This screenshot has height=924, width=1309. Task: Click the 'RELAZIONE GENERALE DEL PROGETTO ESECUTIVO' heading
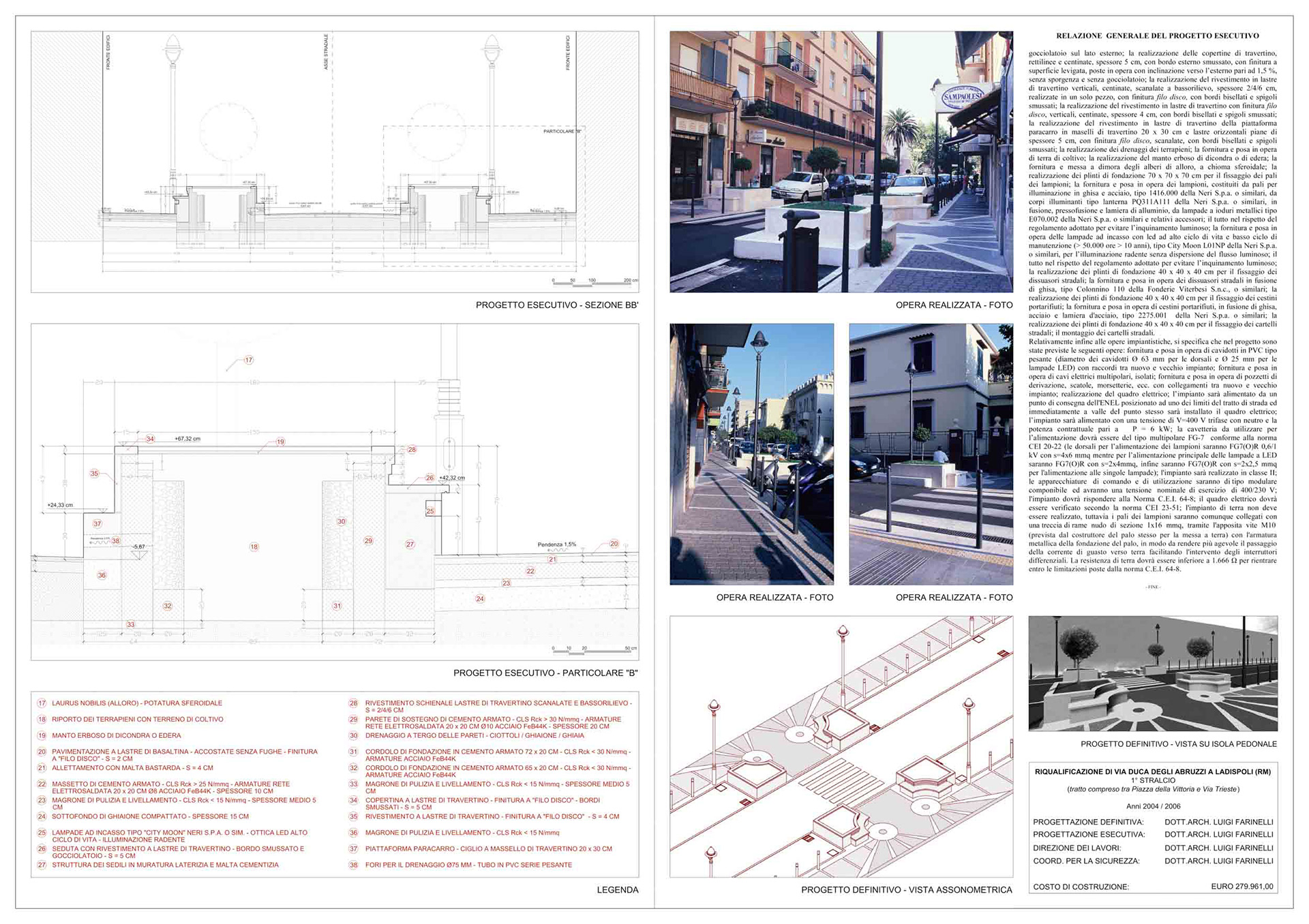[1157, 35]
